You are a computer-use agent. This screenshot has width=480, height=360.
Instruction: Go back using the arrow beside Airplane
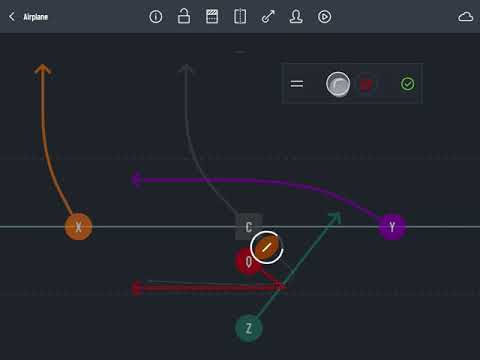pyautogui.click(x=12, y=17)
